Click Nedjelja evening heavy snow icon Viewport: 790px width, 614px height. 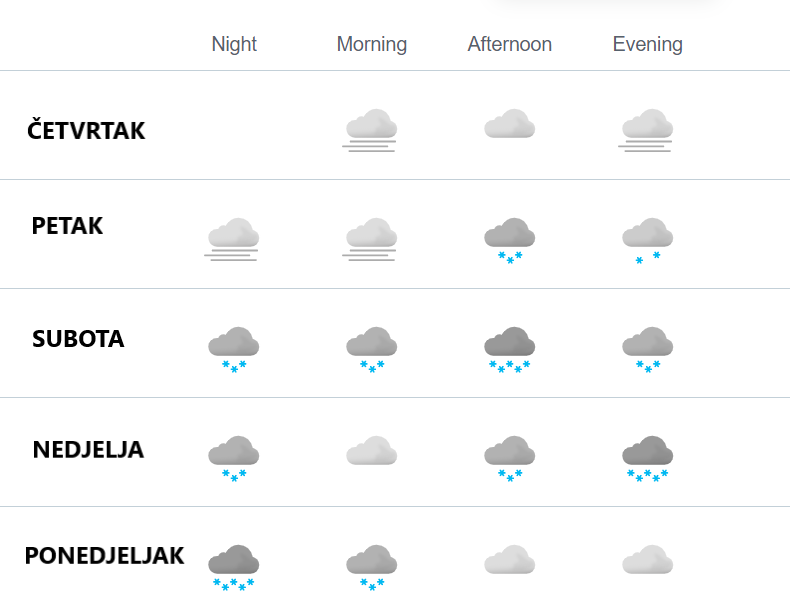[x=647, y=459]
